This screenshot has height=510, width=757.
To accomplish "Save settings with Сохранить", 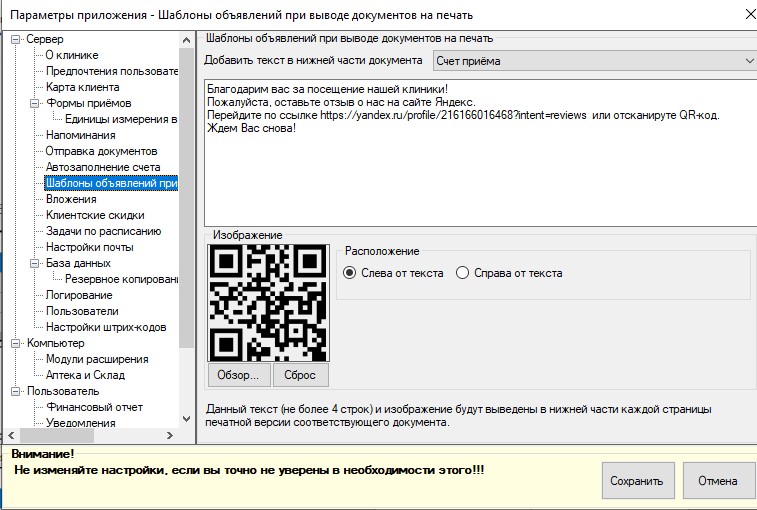I will [637, 481].
